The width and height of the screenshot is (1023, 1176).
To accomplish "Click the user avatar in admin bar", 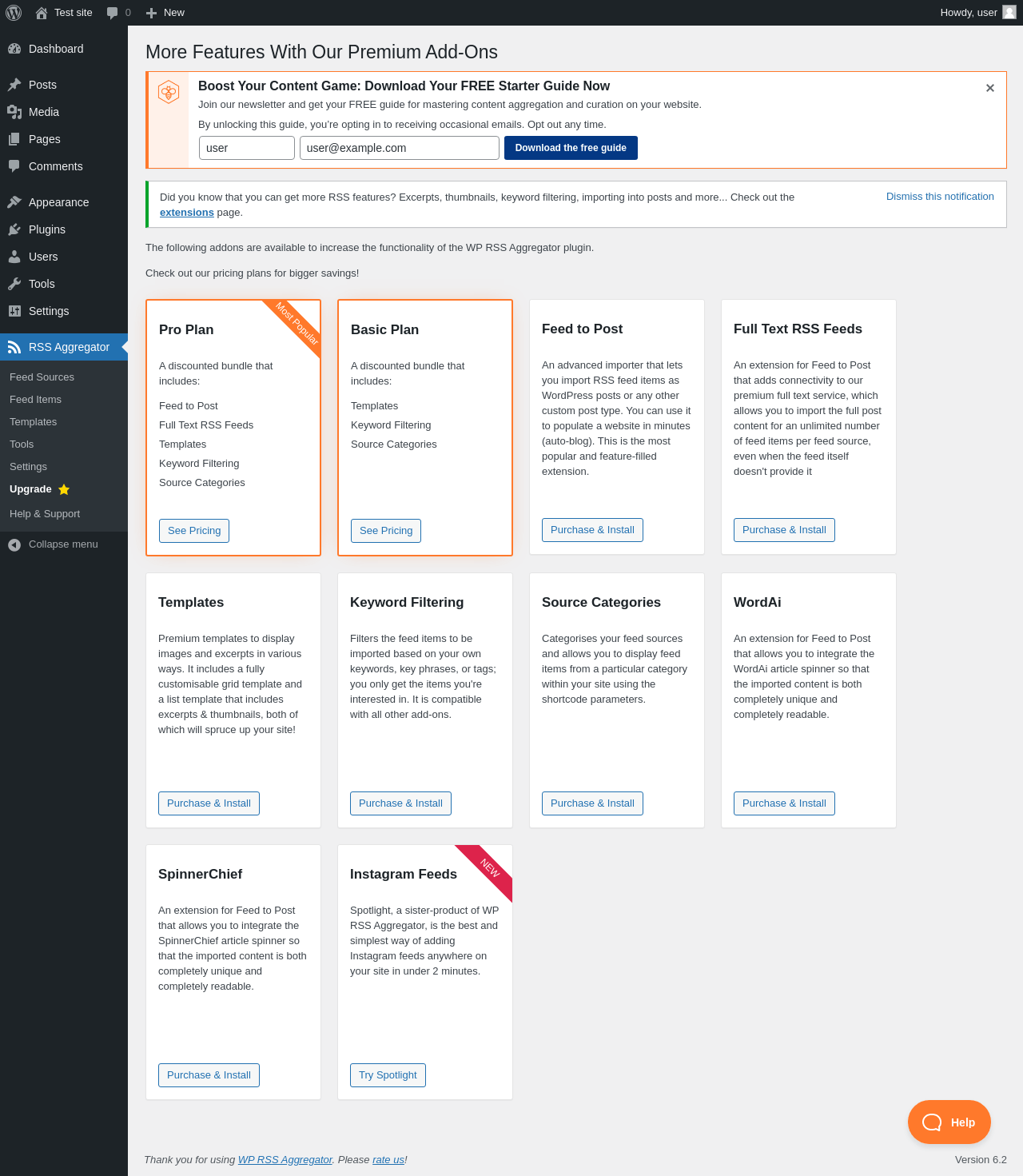I will pyautogui.click(x=1009, y=12).
